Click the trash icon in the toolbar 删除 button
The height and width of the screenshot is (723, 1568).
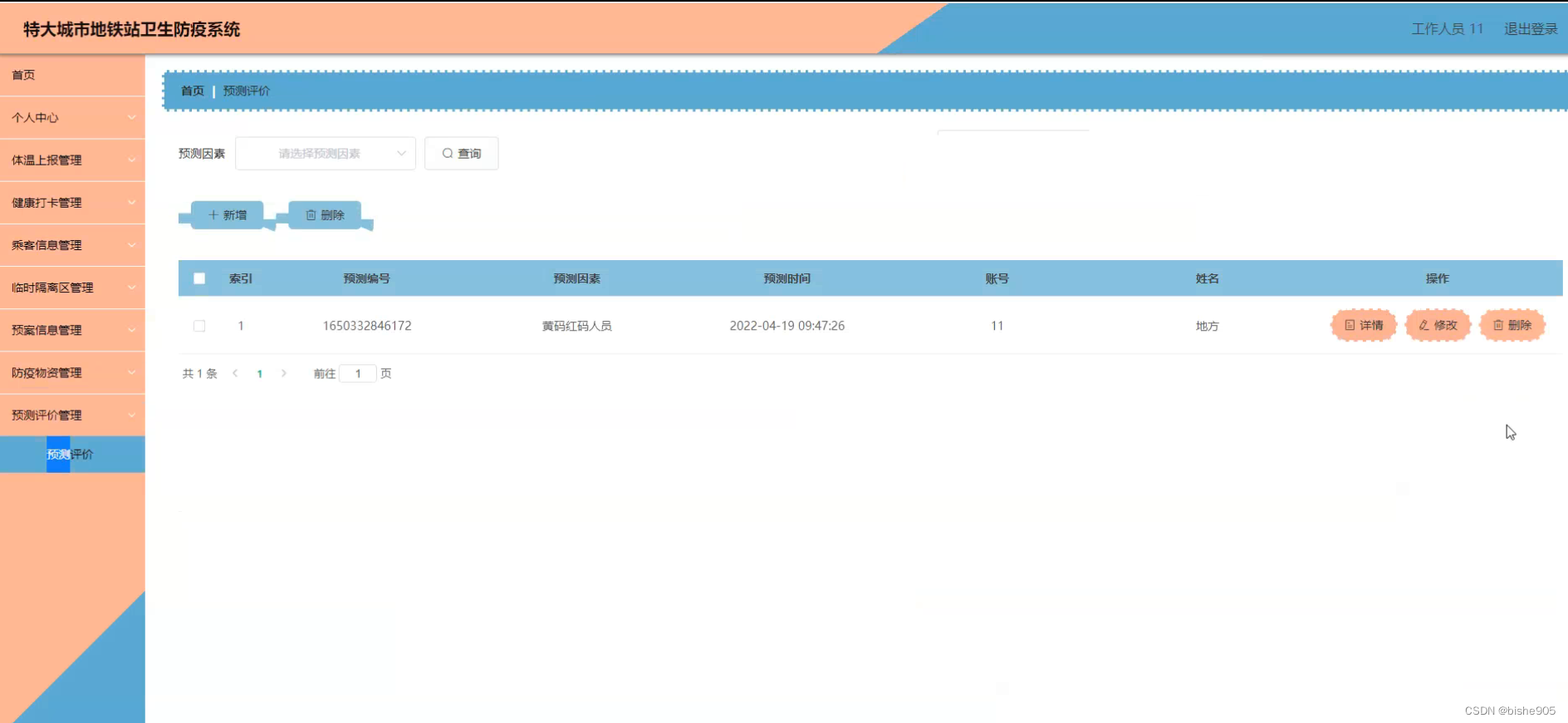tap(311, 215)
